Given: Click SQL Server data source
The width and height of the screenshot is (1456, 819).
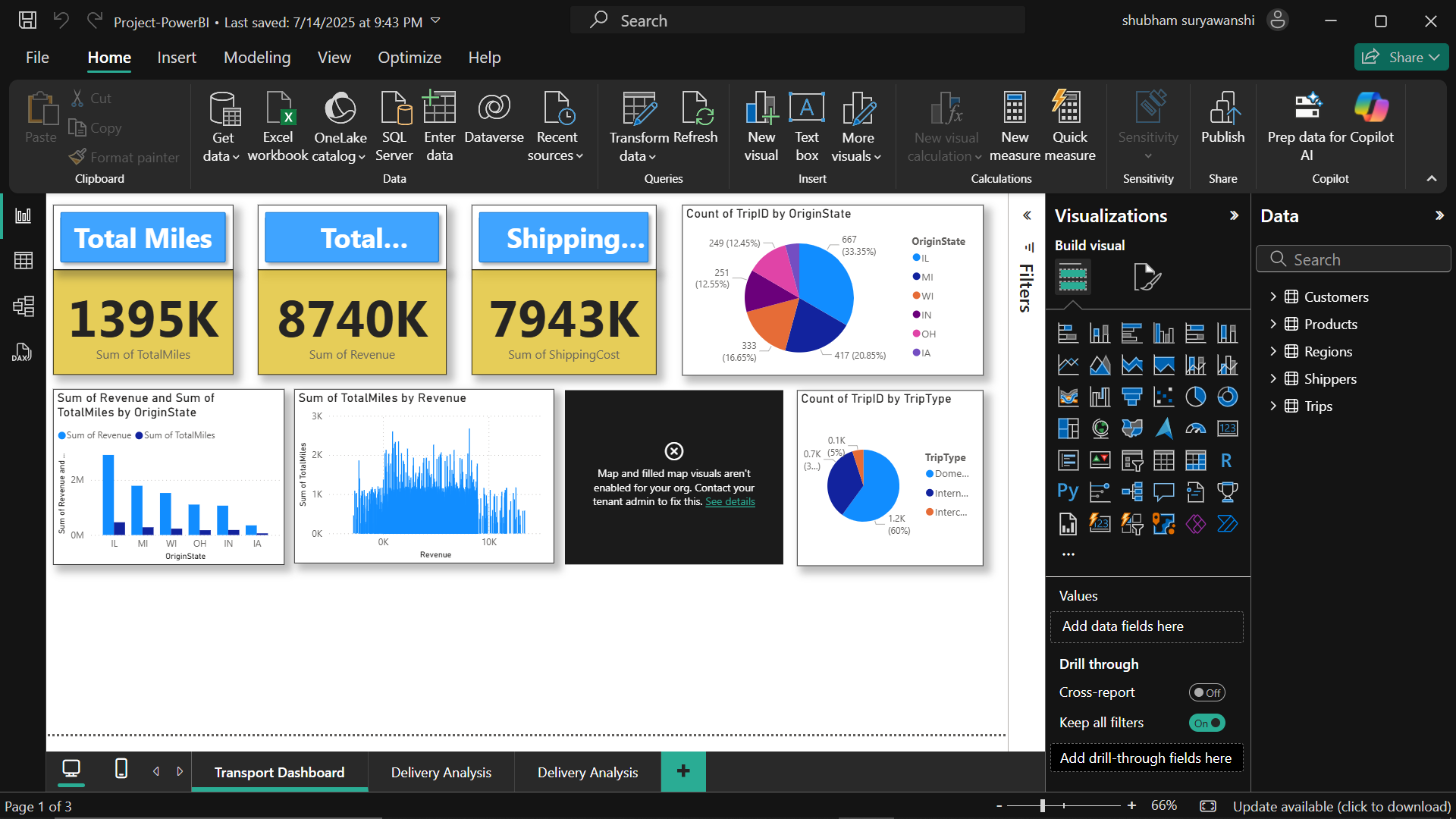Looking at the screenshot, I should tap(394, 127).
